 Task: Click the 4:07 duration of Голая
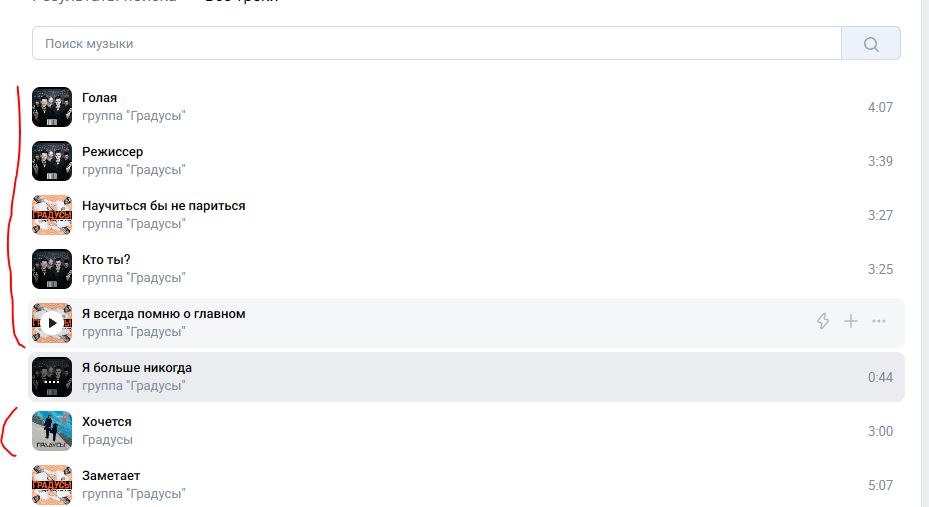point(880,107)
